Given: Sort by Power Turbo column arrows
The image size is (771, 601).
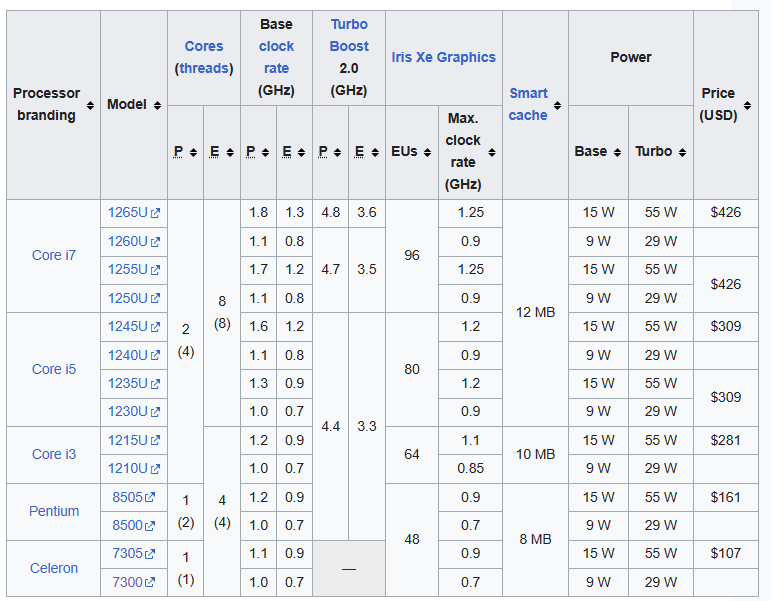Looking at the screenshot, I should coord(682,152).
